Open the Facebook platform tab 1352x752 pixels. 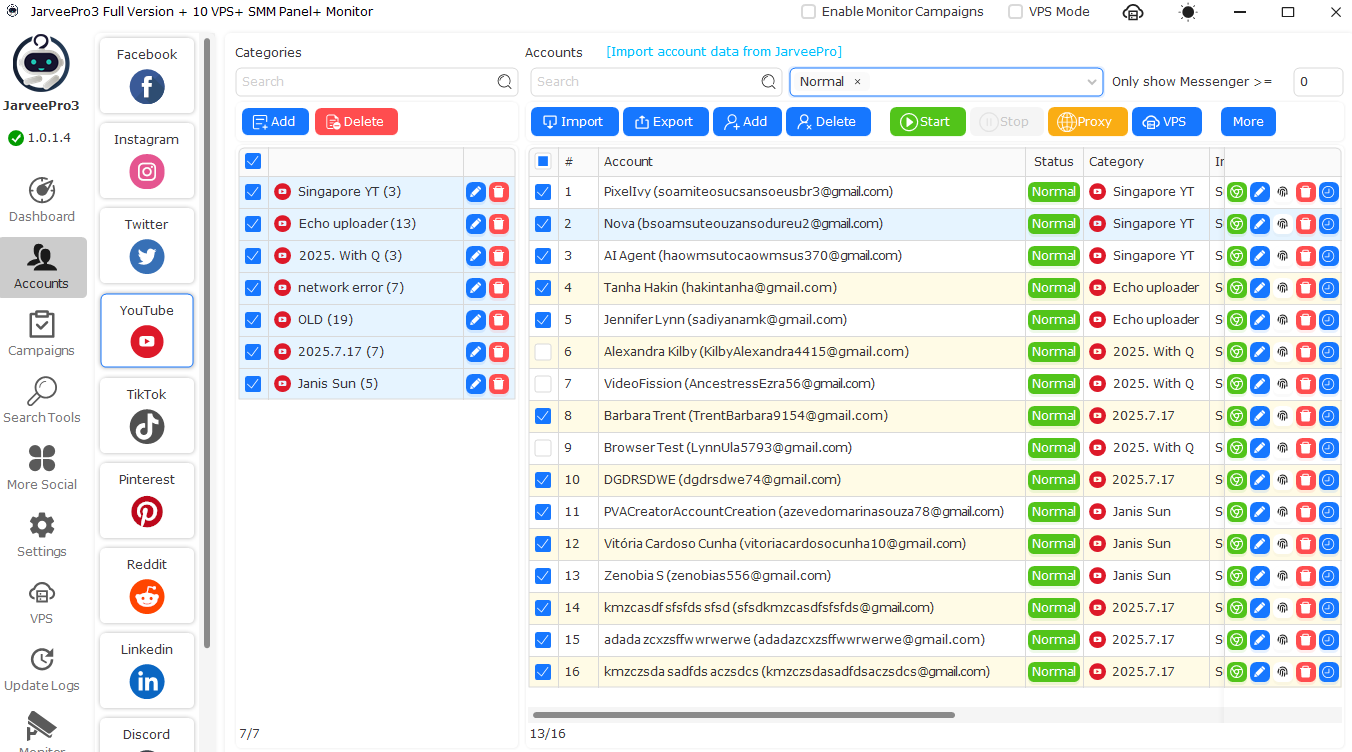coord(147,75)
